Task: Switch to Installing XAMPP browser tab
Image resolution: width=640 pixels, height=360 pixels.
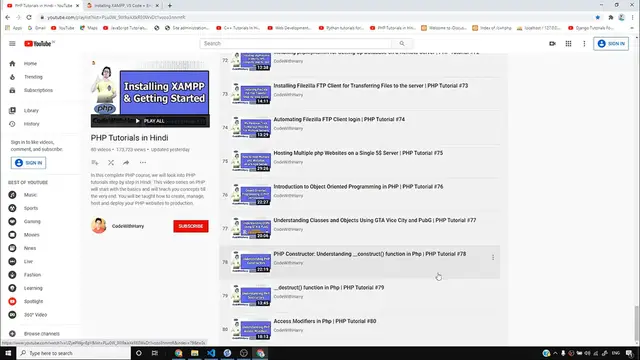Action: point(123,6)
